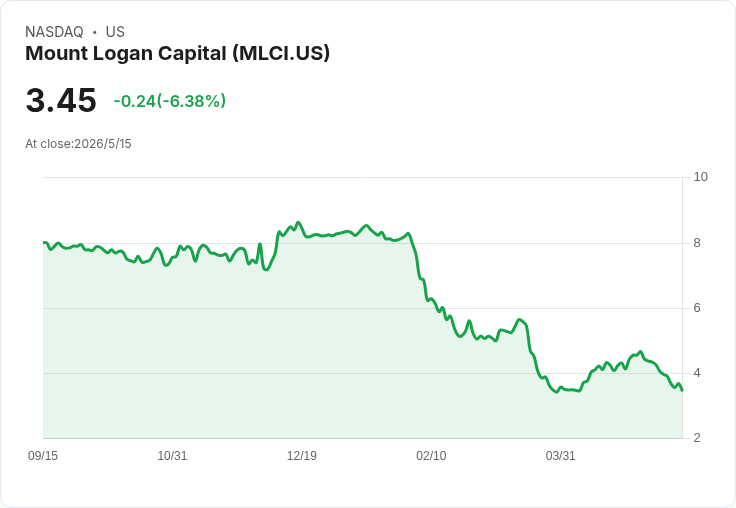Click the -0.24(-6.38%) change value
Image resolution: width=736 pixels, height=508 pixels.
pyautogui.click(x=169, y=101)
